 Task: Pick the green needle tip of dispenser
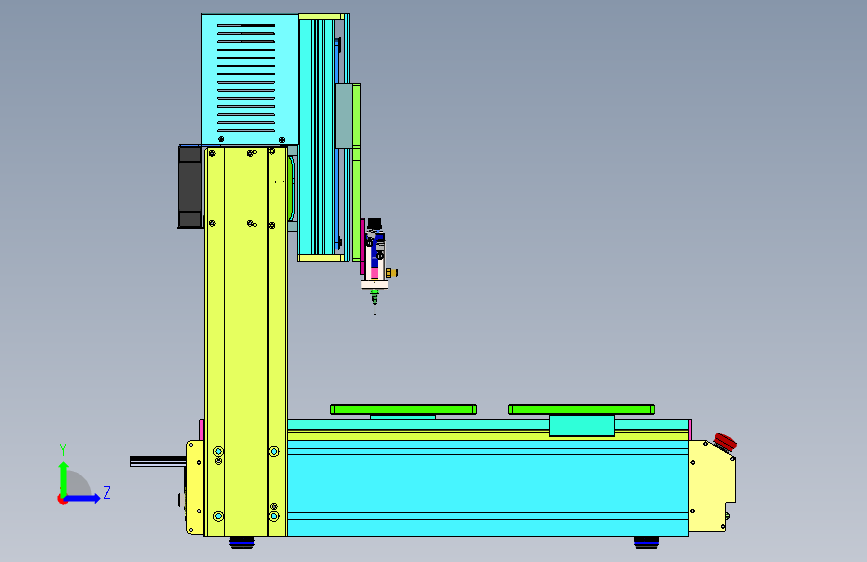(x=375, y=297)
